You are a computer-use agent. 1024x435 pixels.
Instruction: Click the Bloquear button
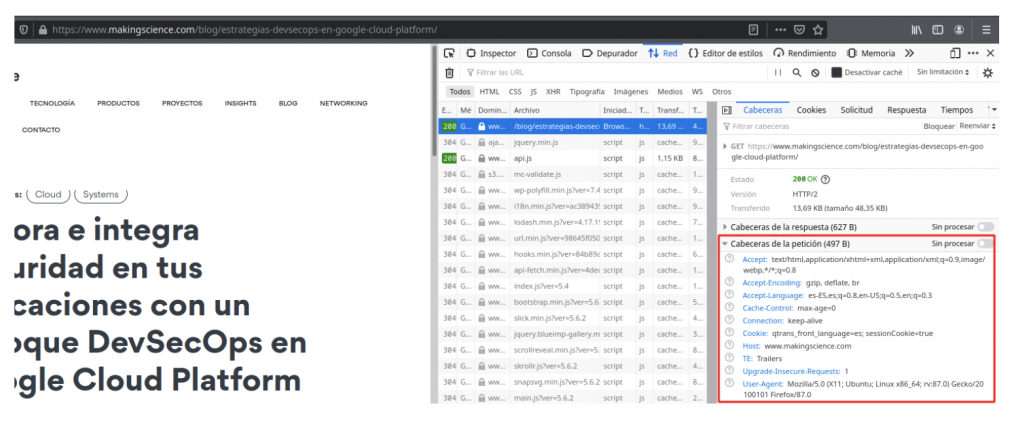coord(938,127)
